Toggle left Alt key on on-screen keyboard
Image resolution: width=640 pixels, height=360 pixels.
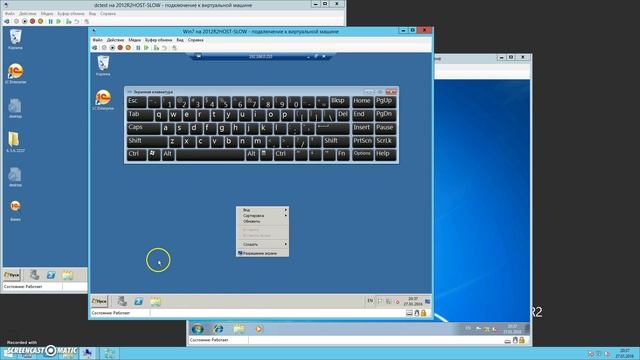(167, 155)
